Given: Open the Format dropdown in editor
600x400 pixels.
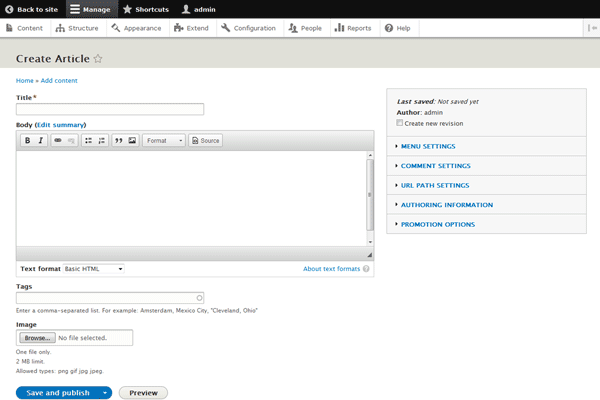Looking at the screenshot, I should tap(164, 141).
